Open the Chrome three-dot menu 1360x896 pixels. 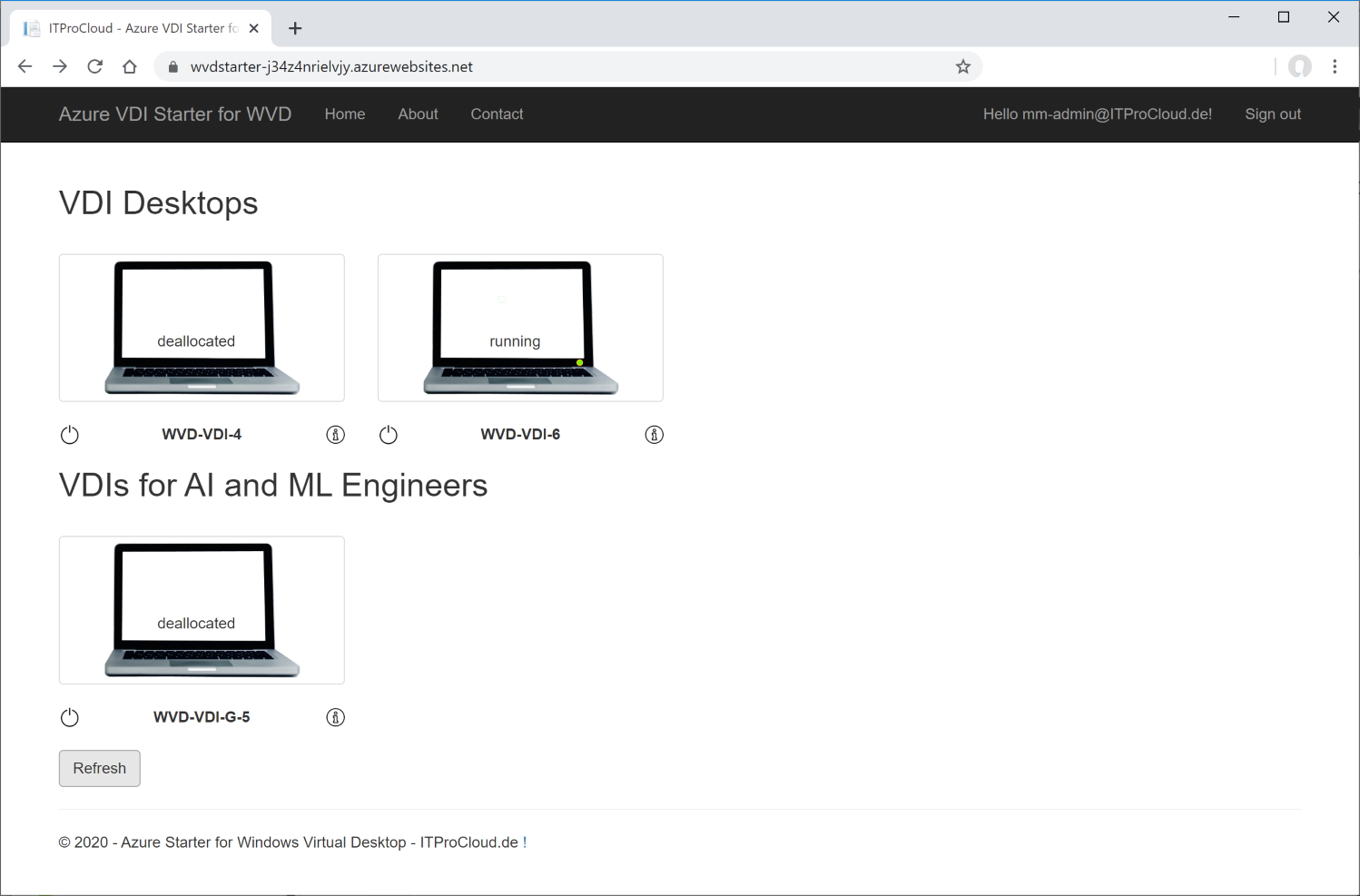1335,66
